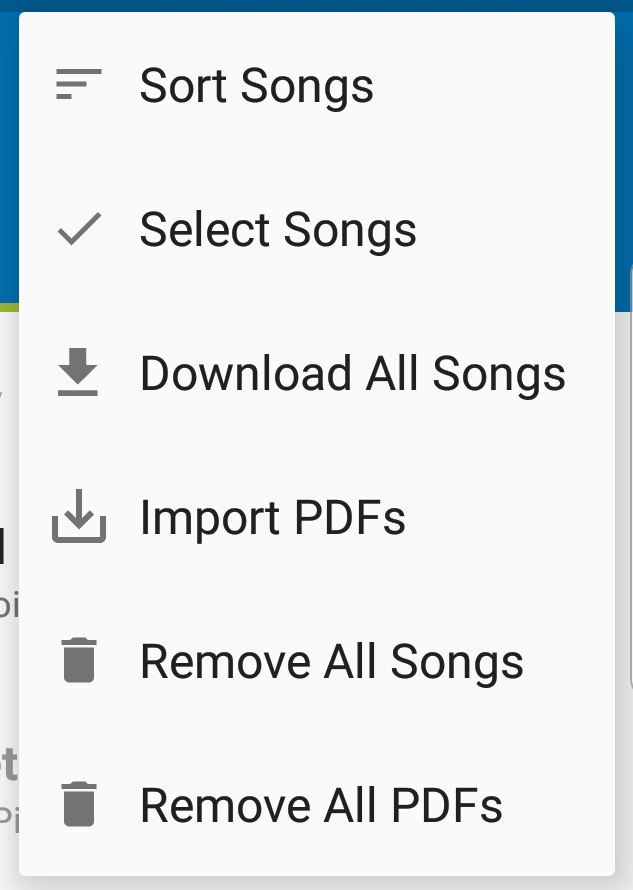The image size is (633, 890).
Task: Choose Remove All Songs entry
Action: (317, 661)
